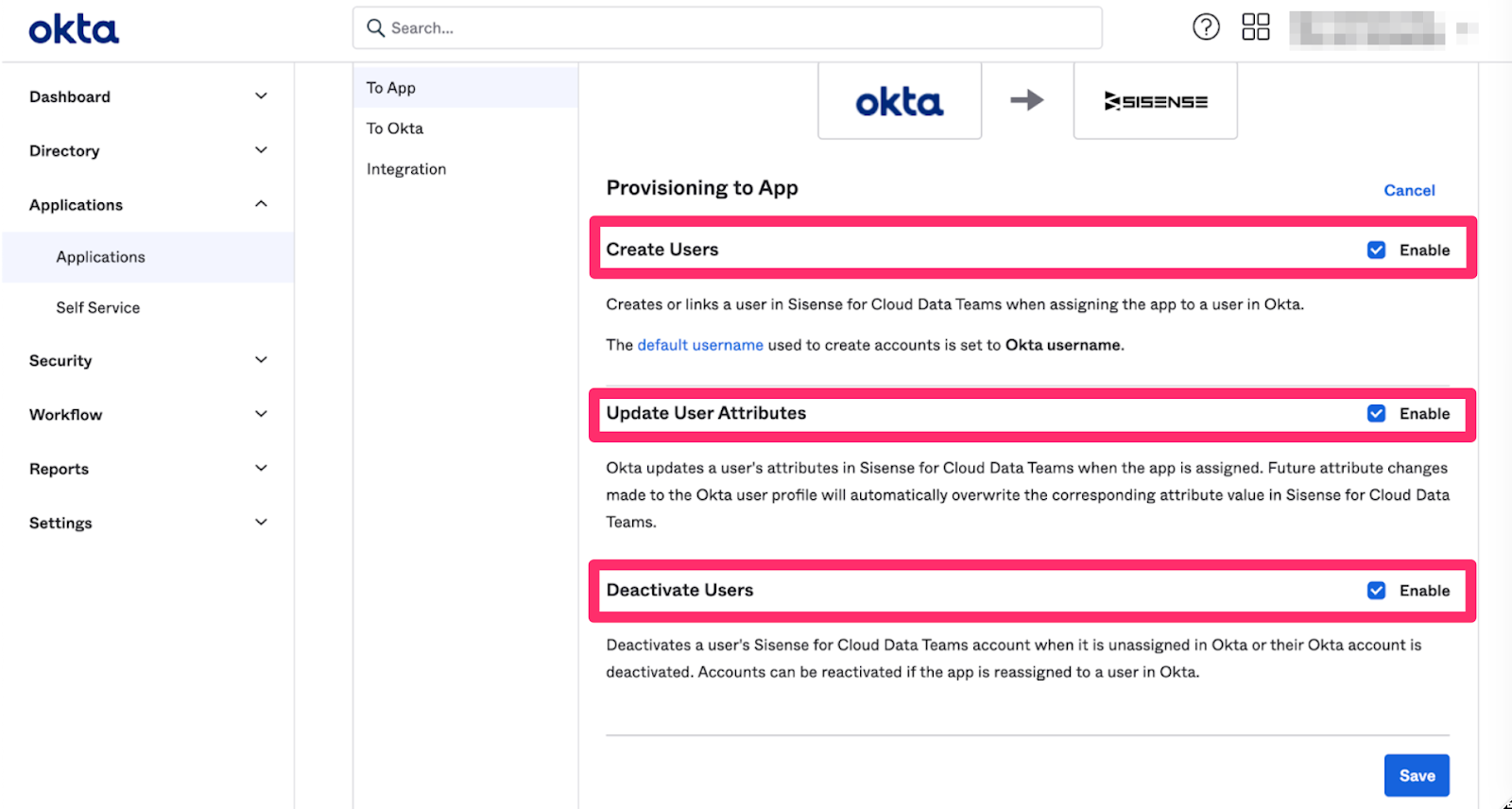The image size is (1512, 809).
Task: Expand the Workflow menu chevron
Action: (261, 414)
